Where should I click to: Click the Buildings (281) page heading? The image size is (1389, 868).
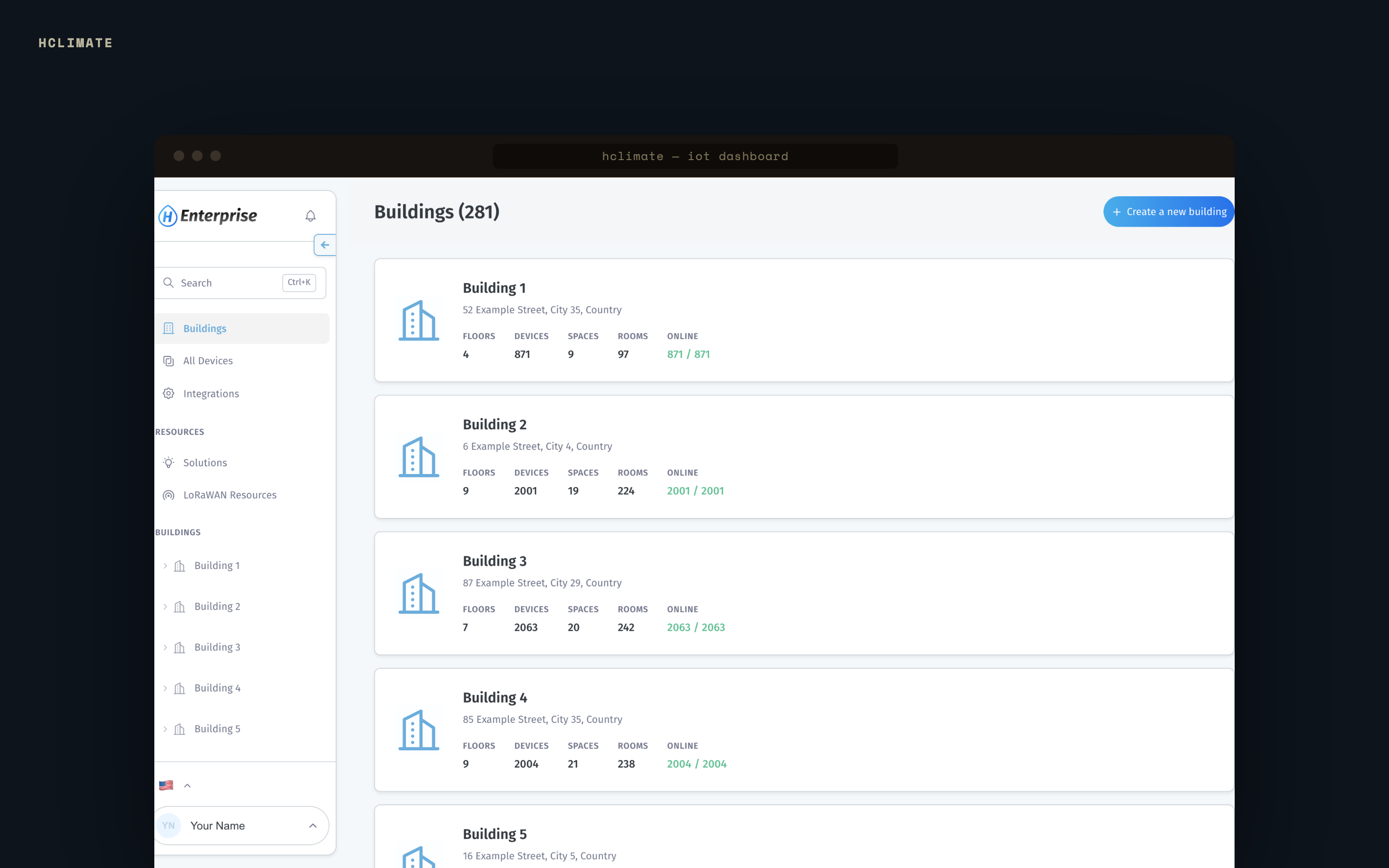click(x=437, y=212)
